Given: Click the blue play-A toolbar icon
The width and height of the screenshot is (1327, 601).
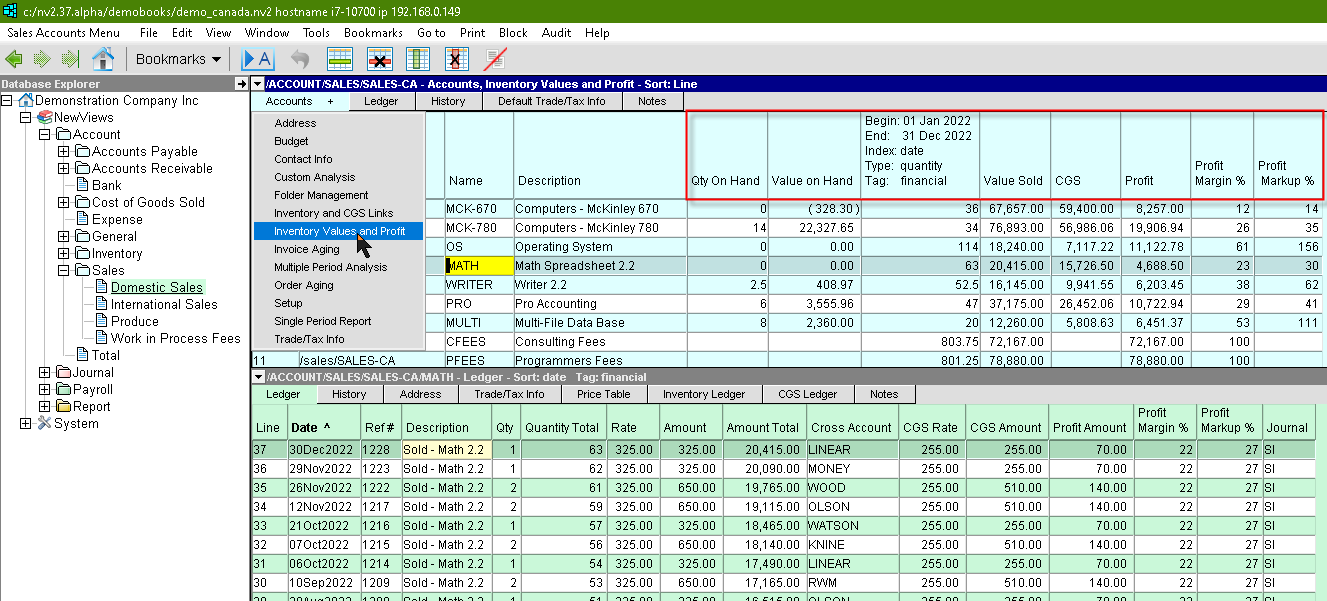Looking at the screenshot, I should point(258,59).
